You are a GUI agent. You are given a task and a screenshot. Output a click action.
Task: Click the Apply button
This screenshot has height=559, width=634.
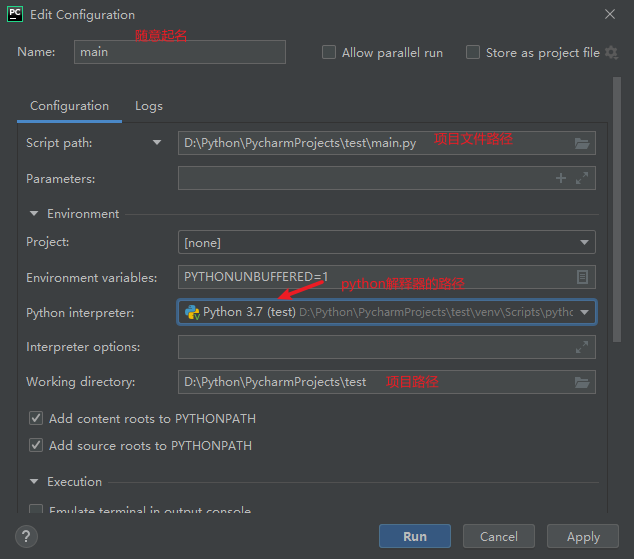click(583, 536)
